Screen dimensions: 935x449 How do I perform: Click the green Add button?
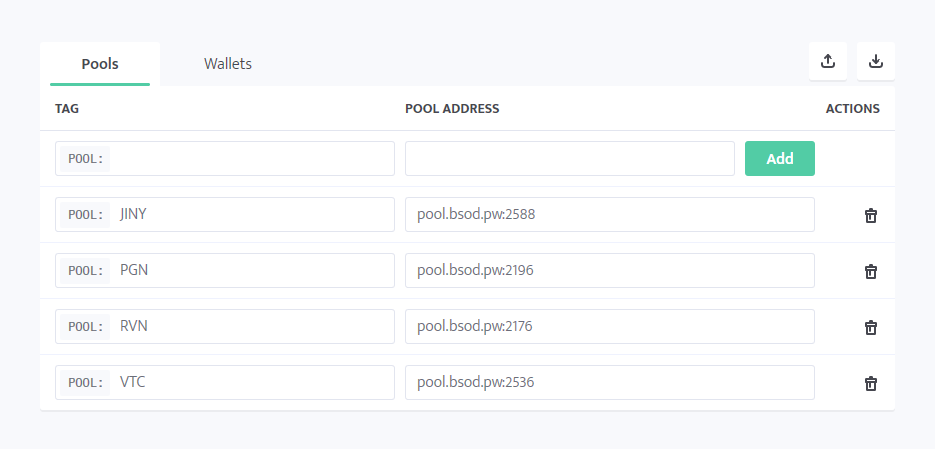pos(780,159)
